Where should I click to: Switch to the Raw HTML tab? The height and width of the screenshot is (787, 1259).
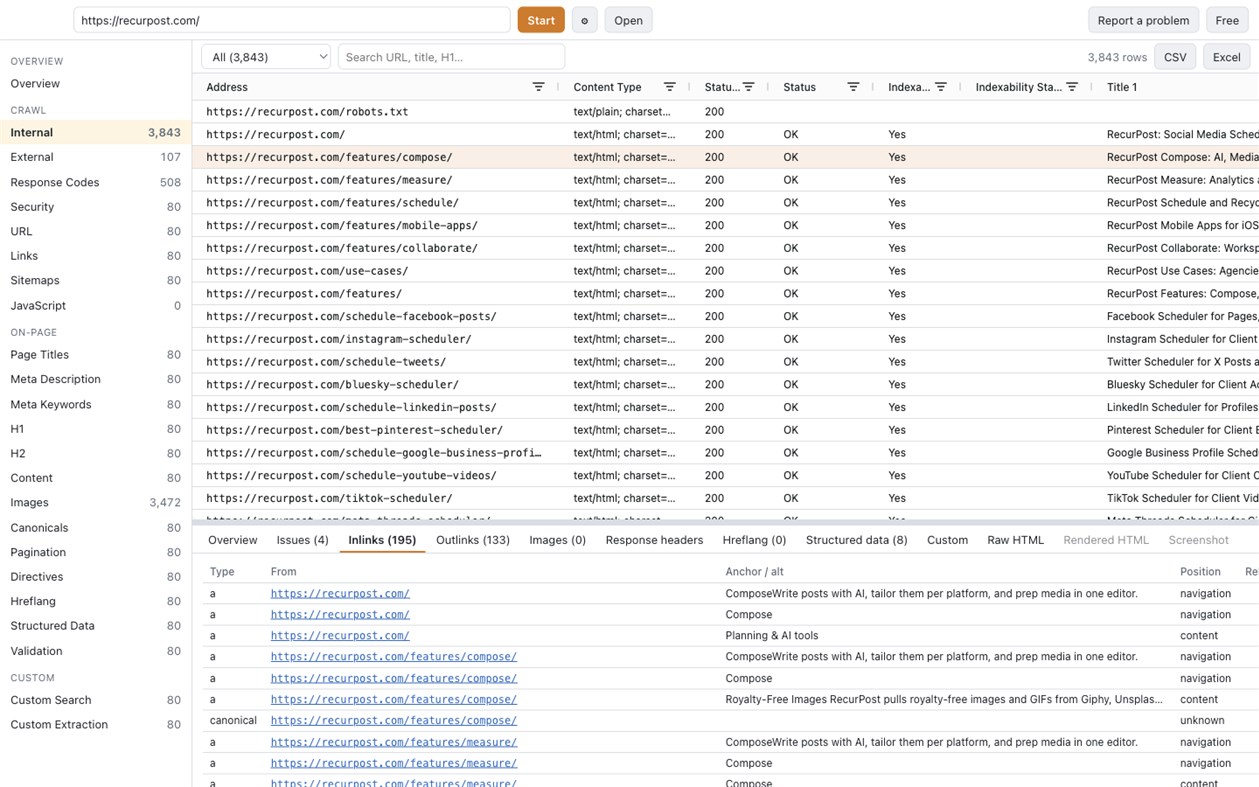pyautogui.click(x=1015, y=540)
